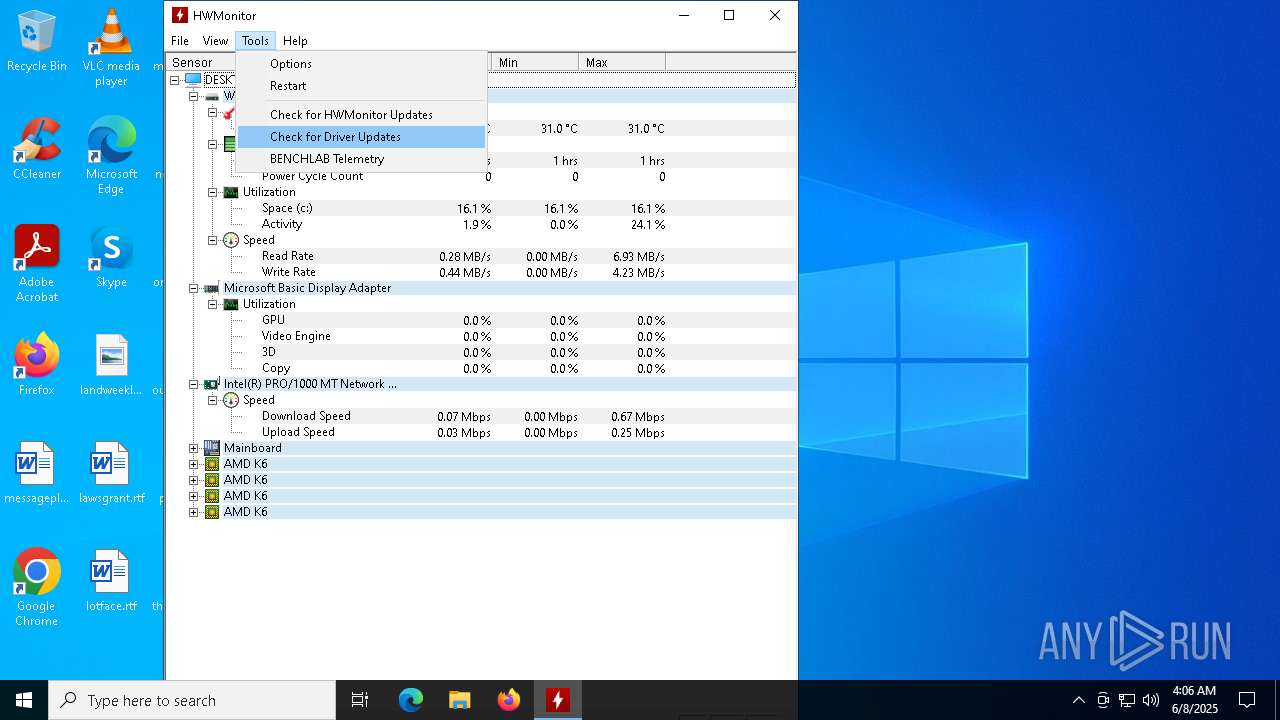The image size is (1280, 720).
Task: Open the landweekl... image file
Action: (x=111, y=365)
